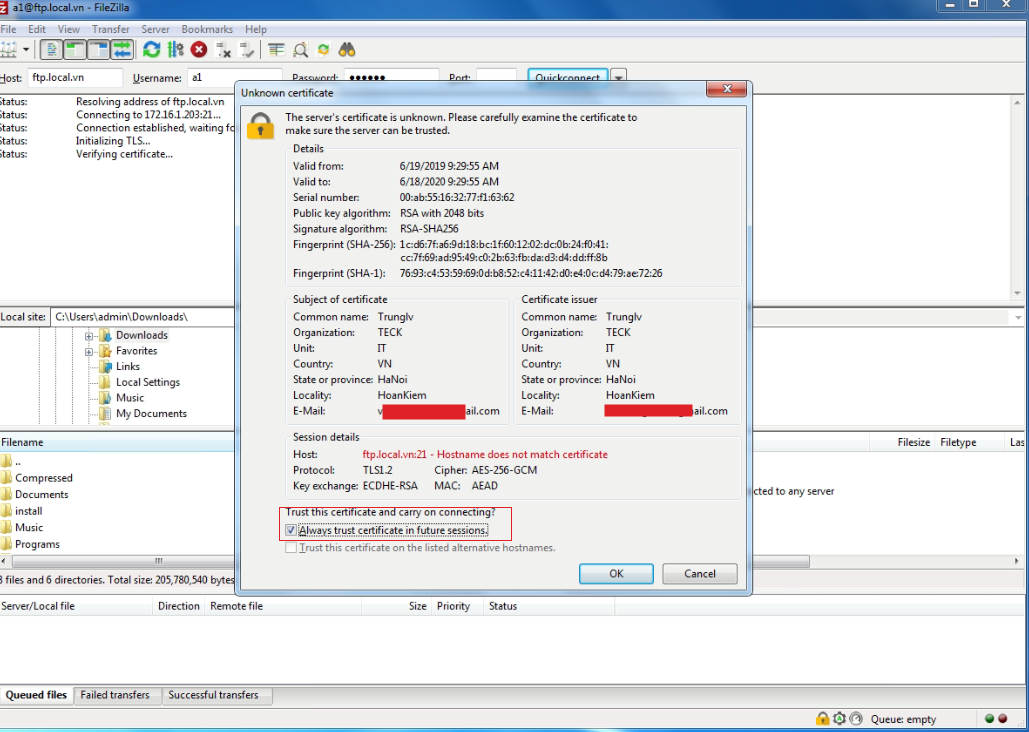Click the Port input field
Viewport: 1029px width, 732px height.
pos(496,77)
